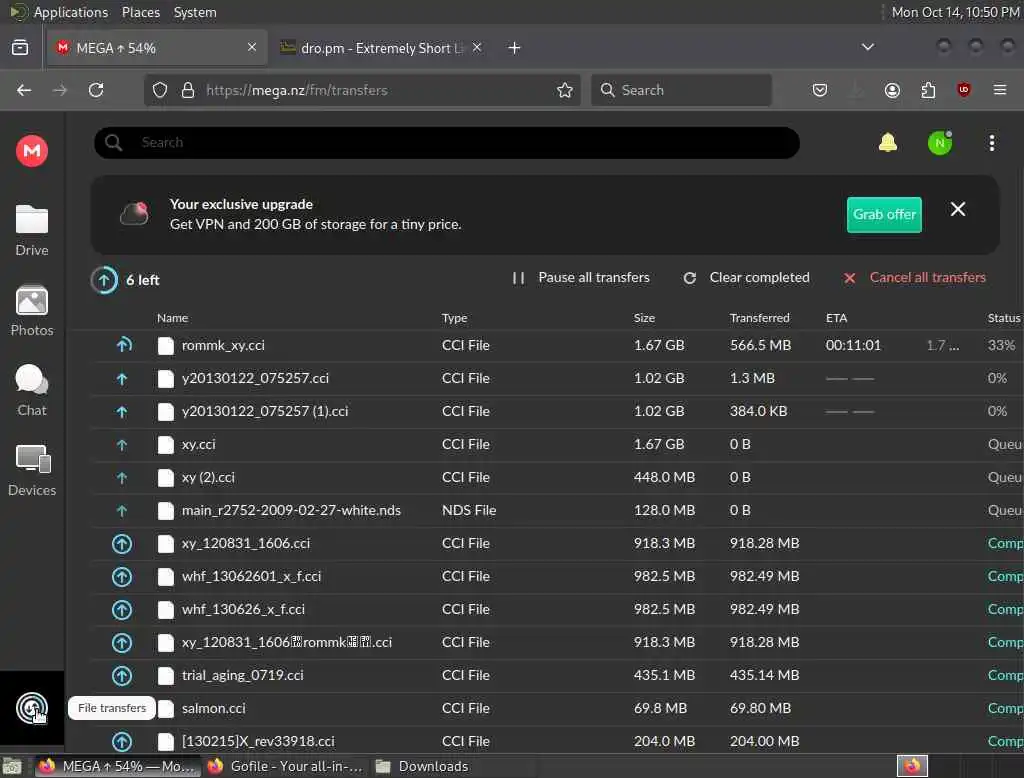This screenshot has width=1024, height=778.
Task: Expand the list-all-tabs chevron
Action: [867, 47]
